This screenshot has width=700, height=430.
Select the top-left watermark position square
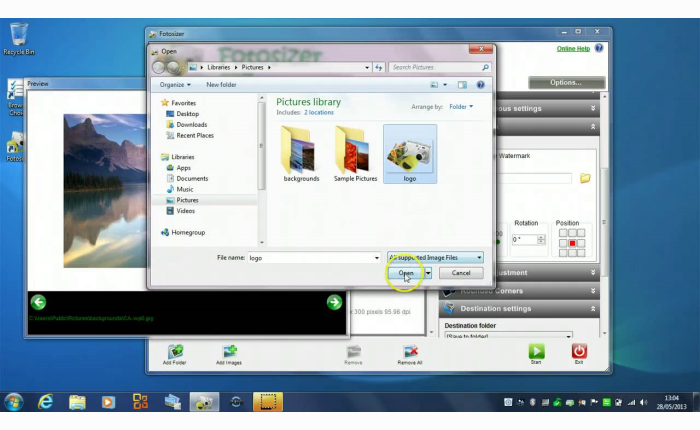(563, 233)
